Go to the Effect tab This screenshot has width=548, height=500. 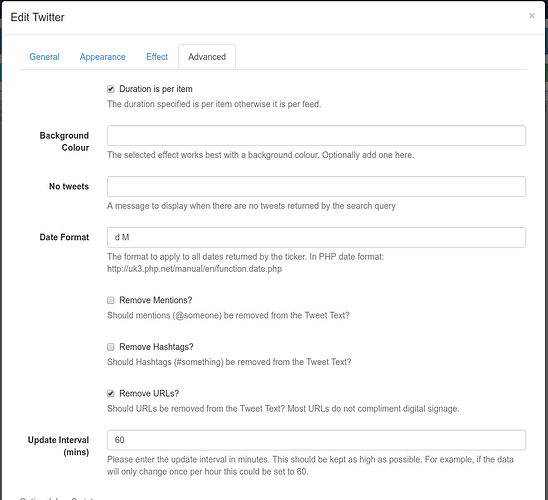pyautogui.click(x=157, y=57)
